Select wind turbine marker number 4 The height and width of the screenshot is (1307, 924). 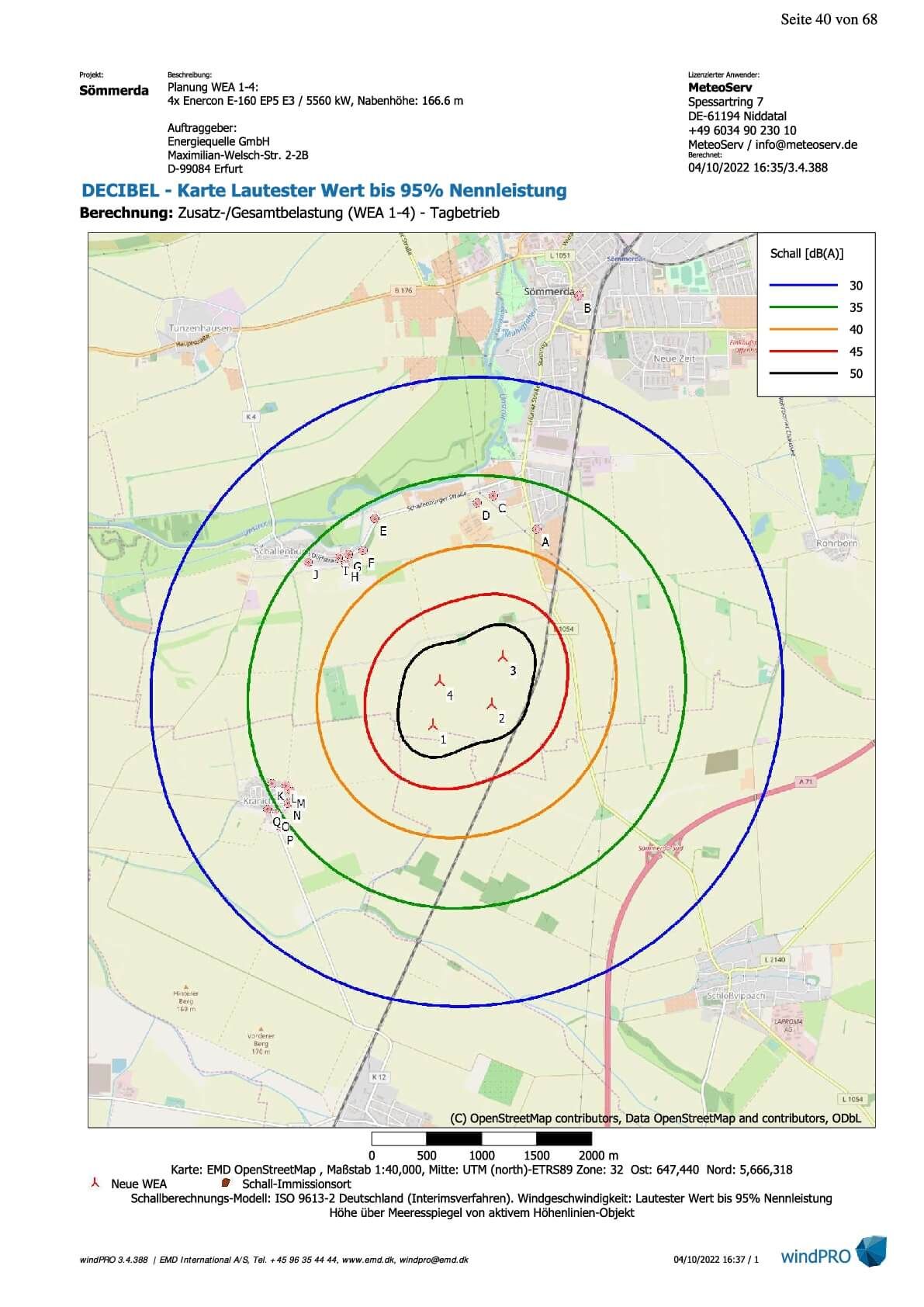[439, 681]
